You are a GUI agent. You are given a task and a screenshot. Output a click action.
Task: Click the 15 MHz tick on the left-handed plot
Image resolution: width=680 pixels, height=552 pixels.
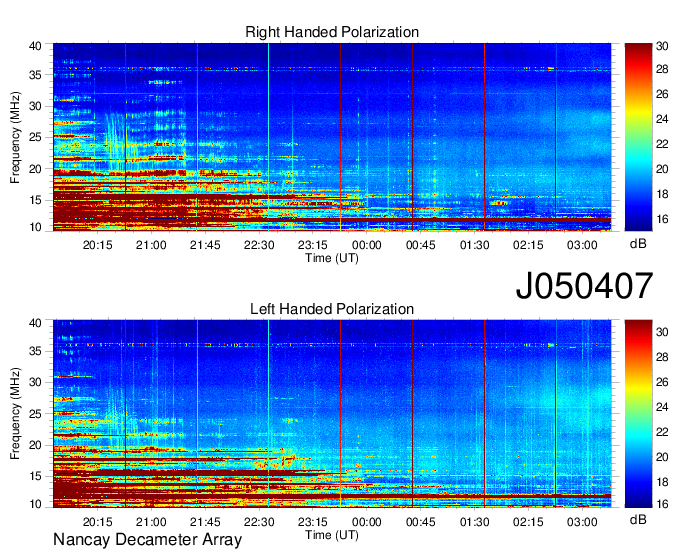pyautogui.click(x=35, y=477)
